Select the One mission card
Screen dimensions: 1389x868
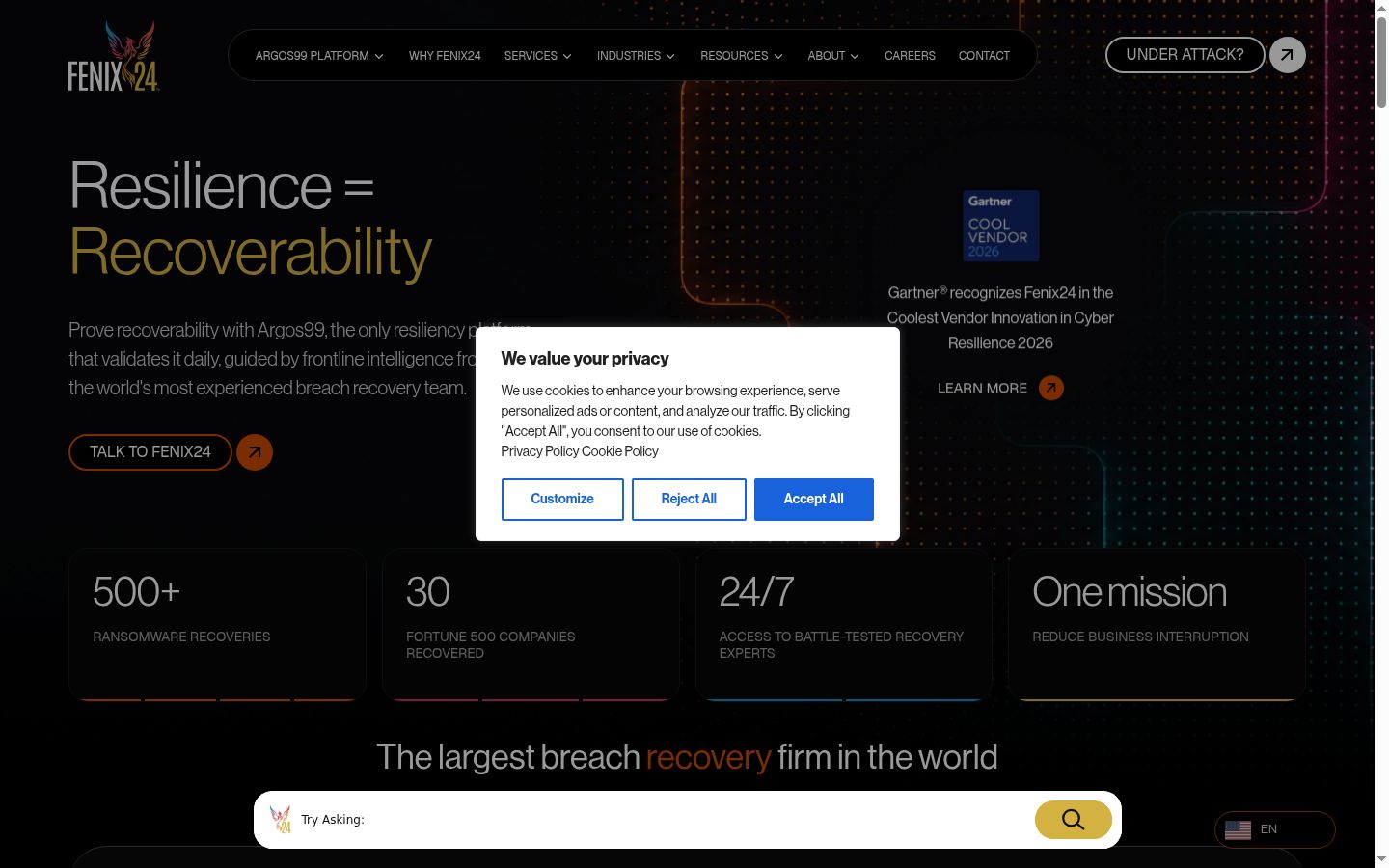click(x=1157, y=625)
